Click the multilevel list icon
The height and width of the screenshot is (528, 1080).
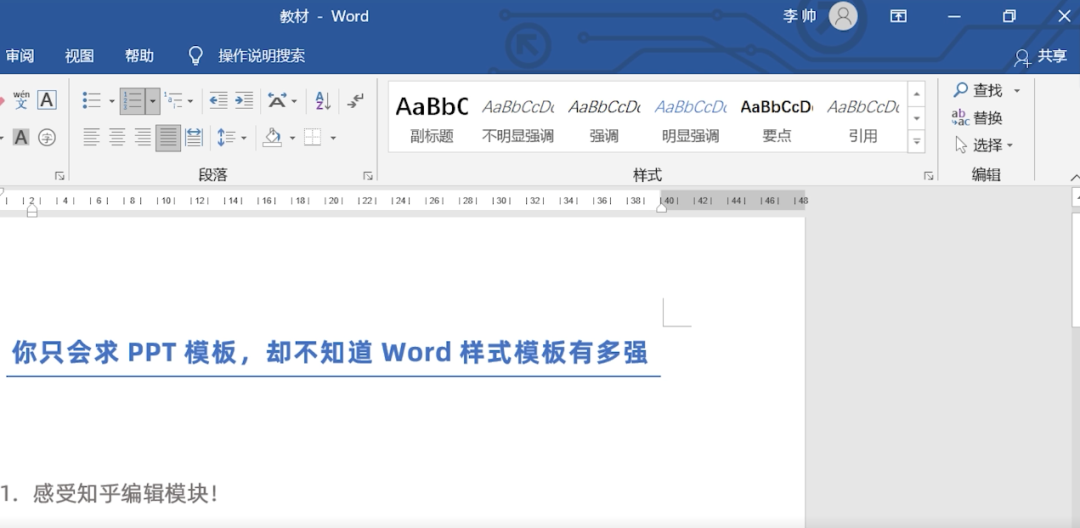(x=173, y=101)
